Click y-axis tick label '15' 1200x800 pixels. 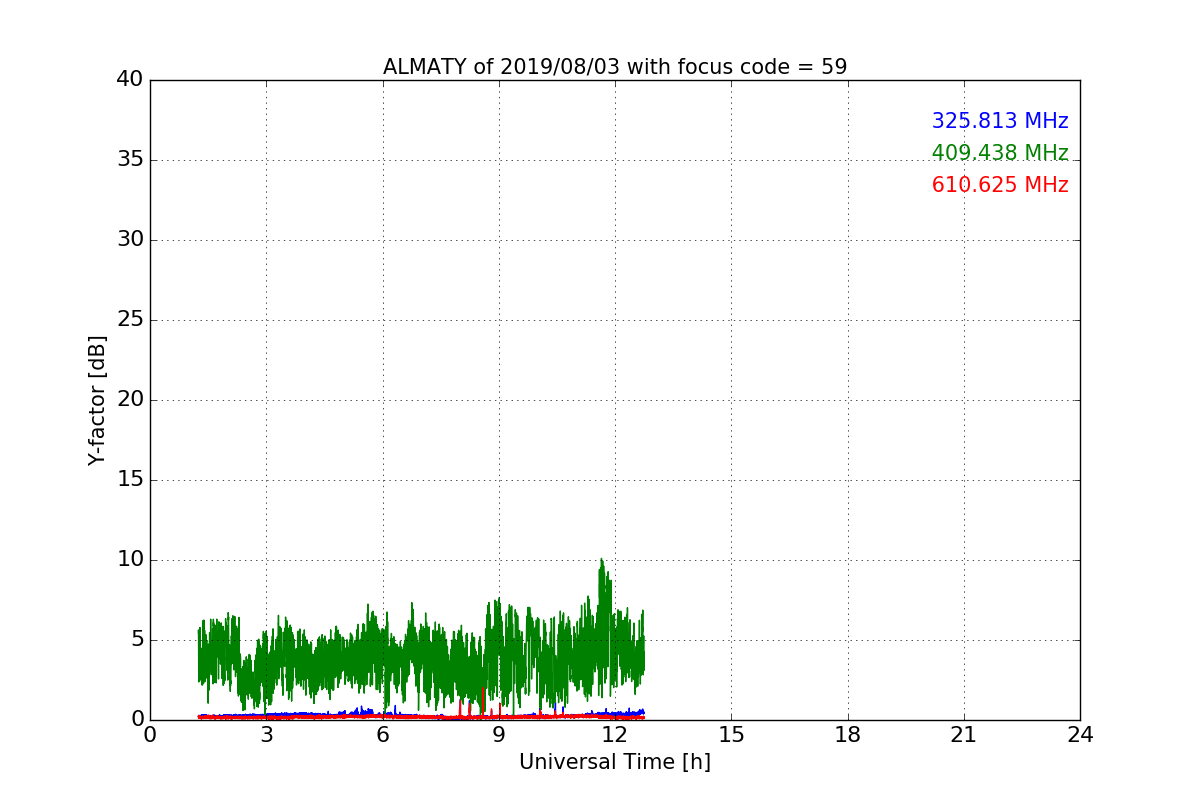[x=130, y=480]
